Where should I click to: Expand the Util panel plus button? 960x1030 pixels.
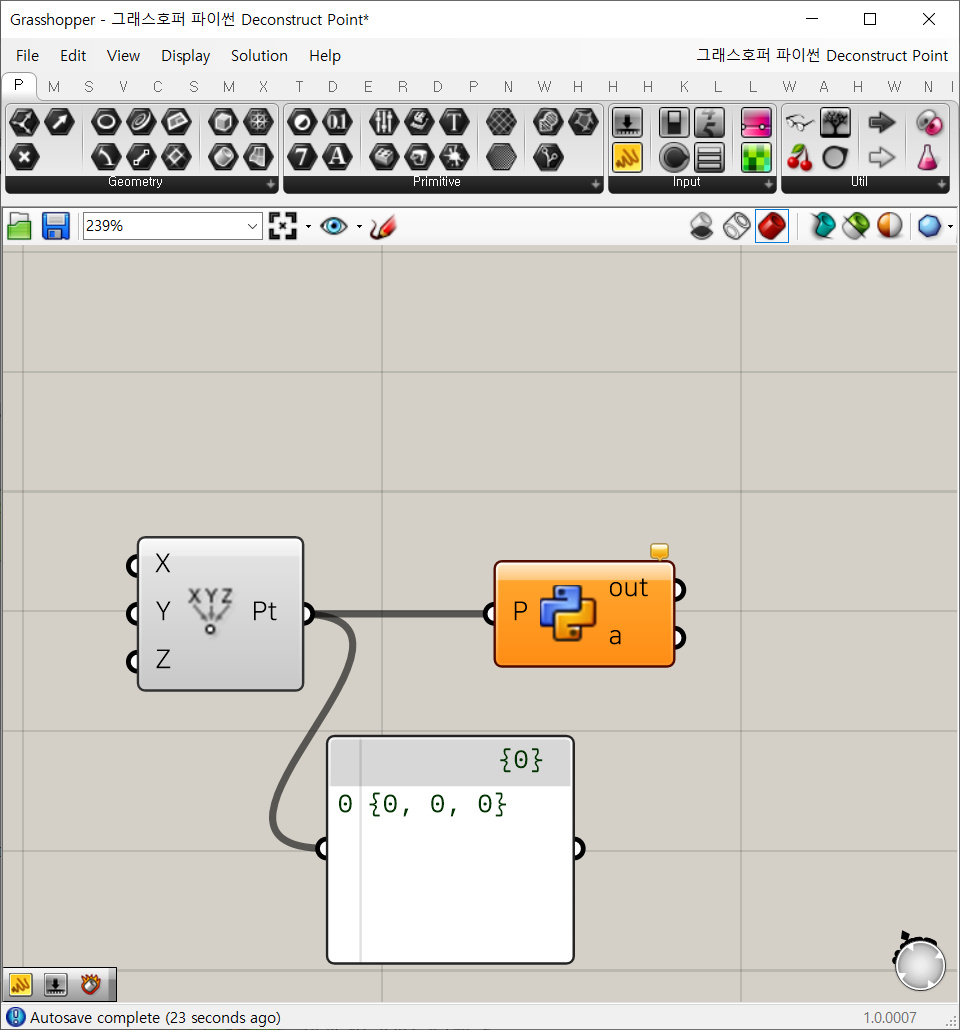942,185
